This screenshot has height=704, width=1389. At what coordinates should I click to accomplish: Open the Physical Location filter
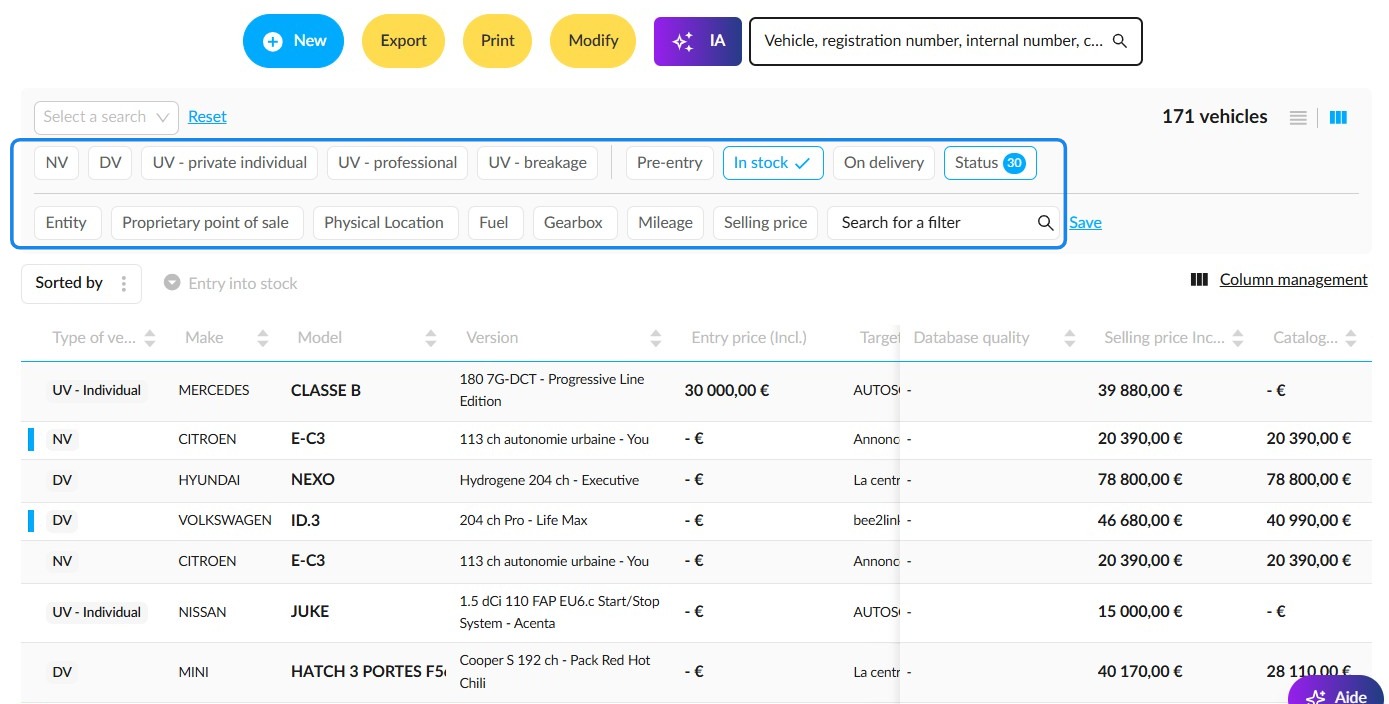pyautogui.click(x=384, y=223)
